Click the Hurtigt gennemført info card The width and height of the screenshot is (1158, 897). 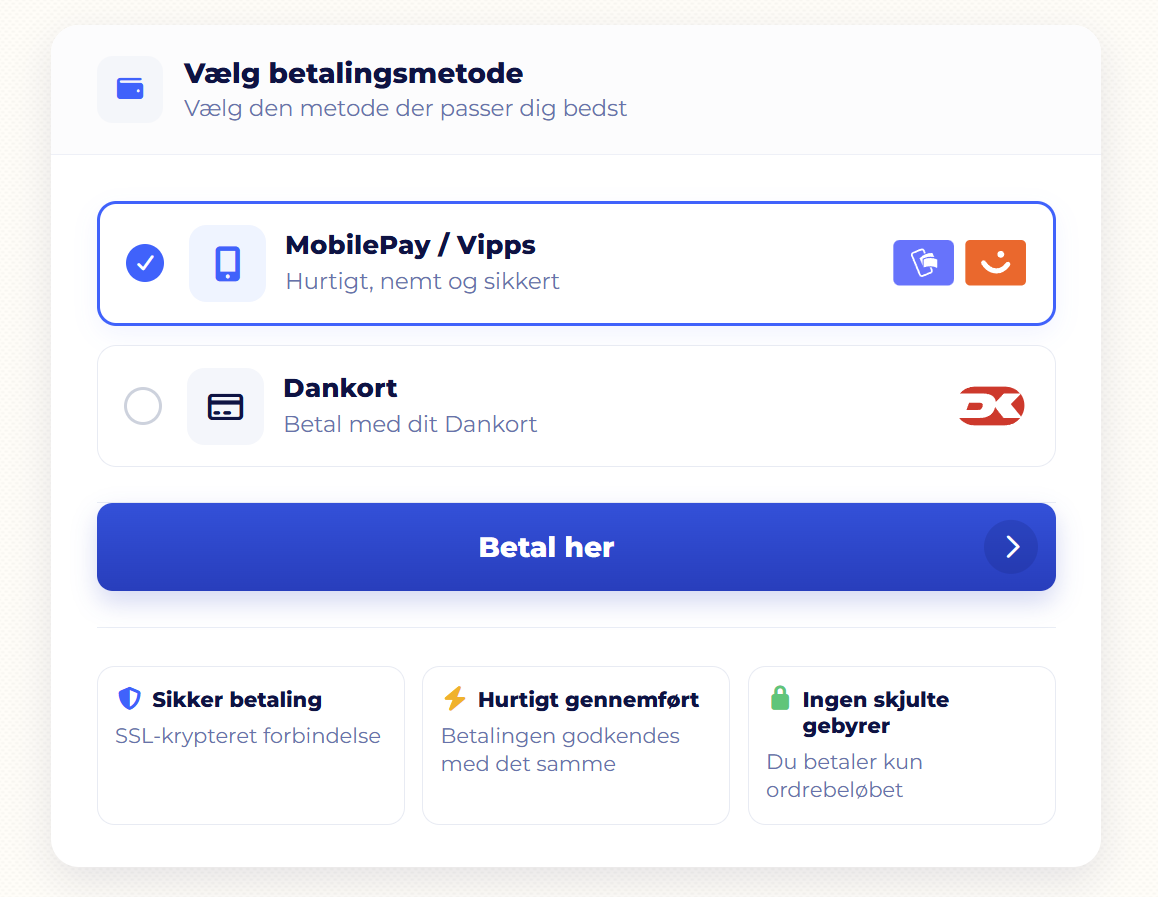click(576, 746)
